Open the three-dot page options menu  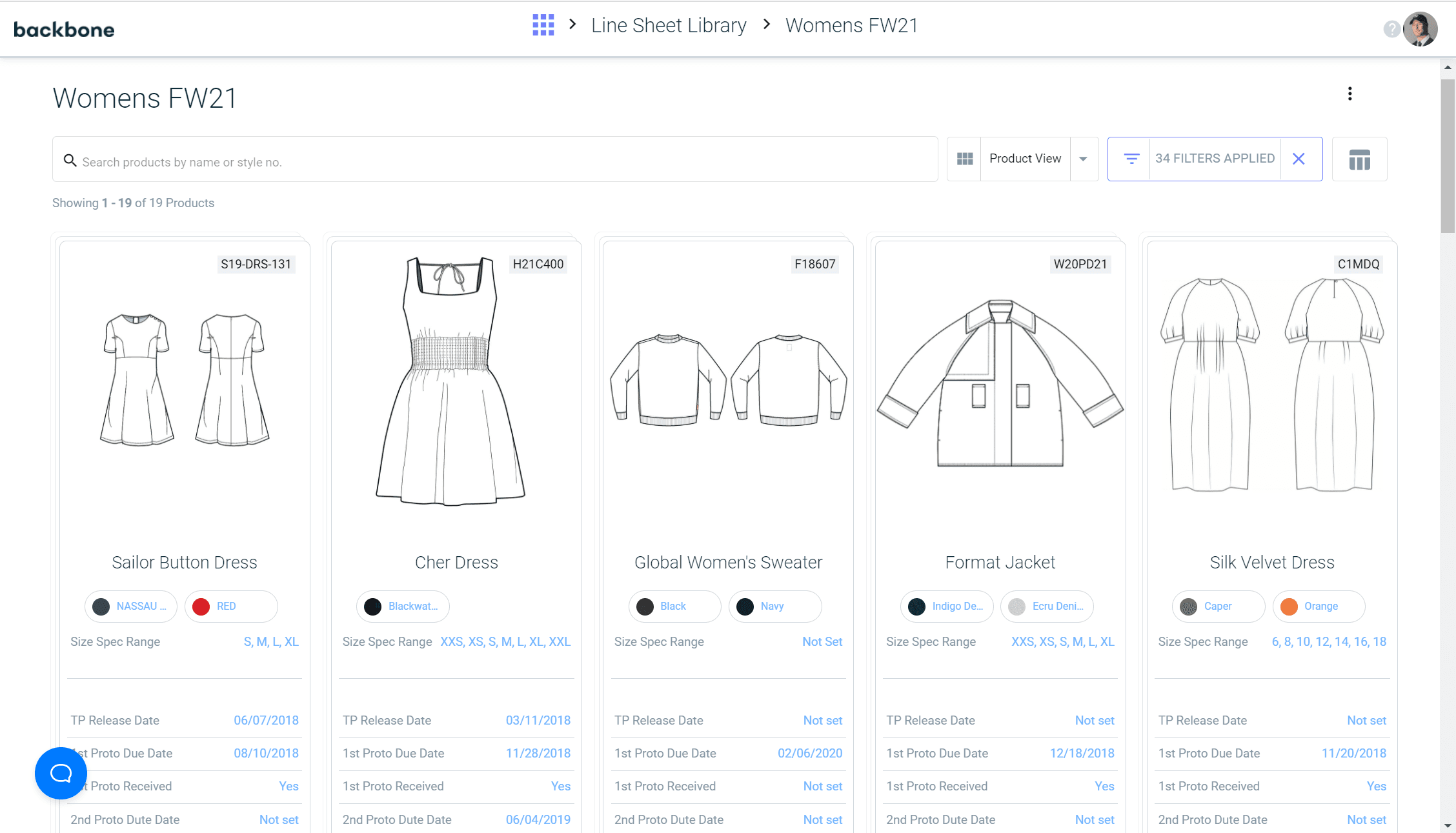pyautogui.click(x=1350, y=94)
